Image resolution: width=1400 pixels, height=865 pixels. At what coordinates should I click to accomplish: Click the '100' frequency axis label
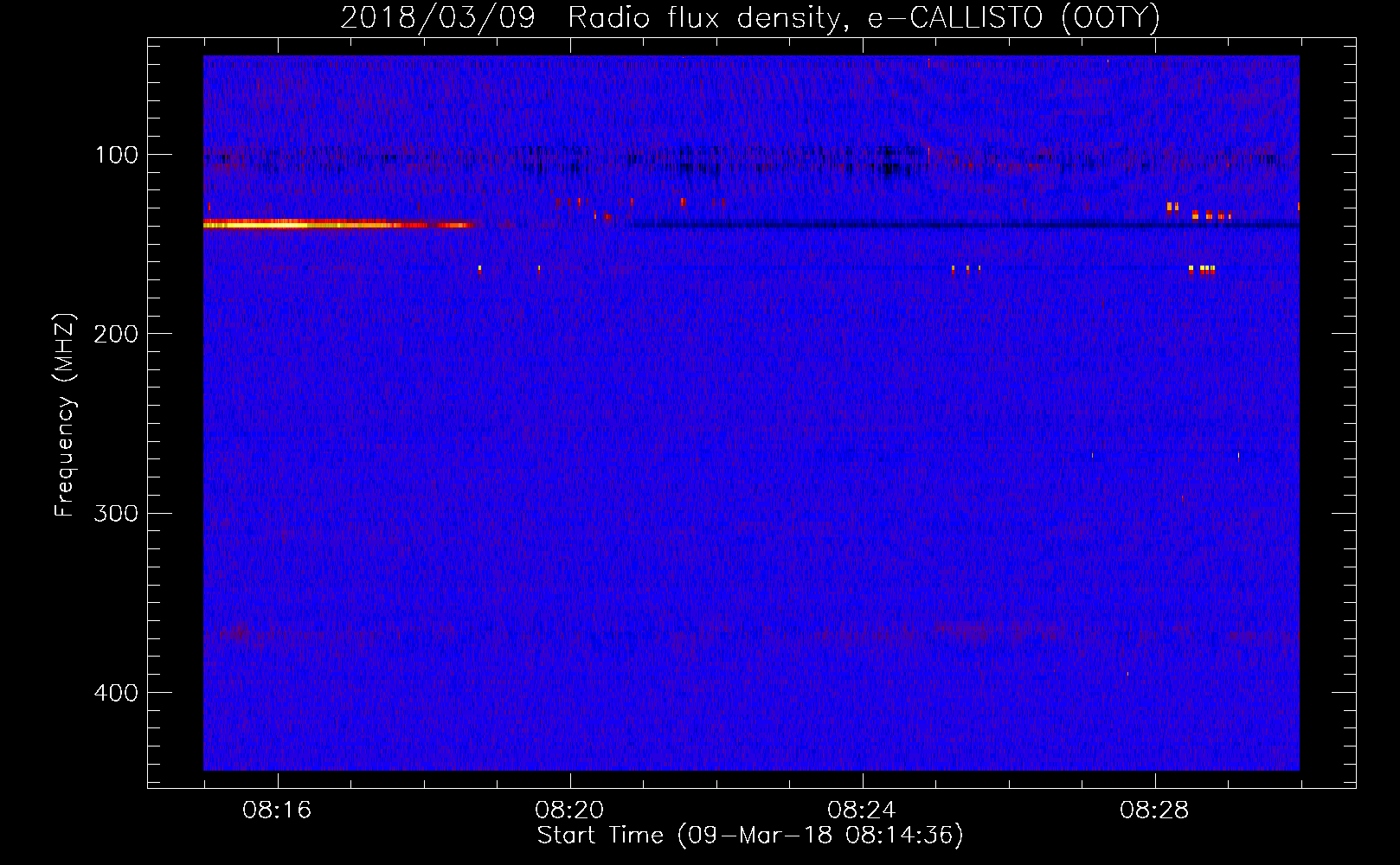[117, 156]
